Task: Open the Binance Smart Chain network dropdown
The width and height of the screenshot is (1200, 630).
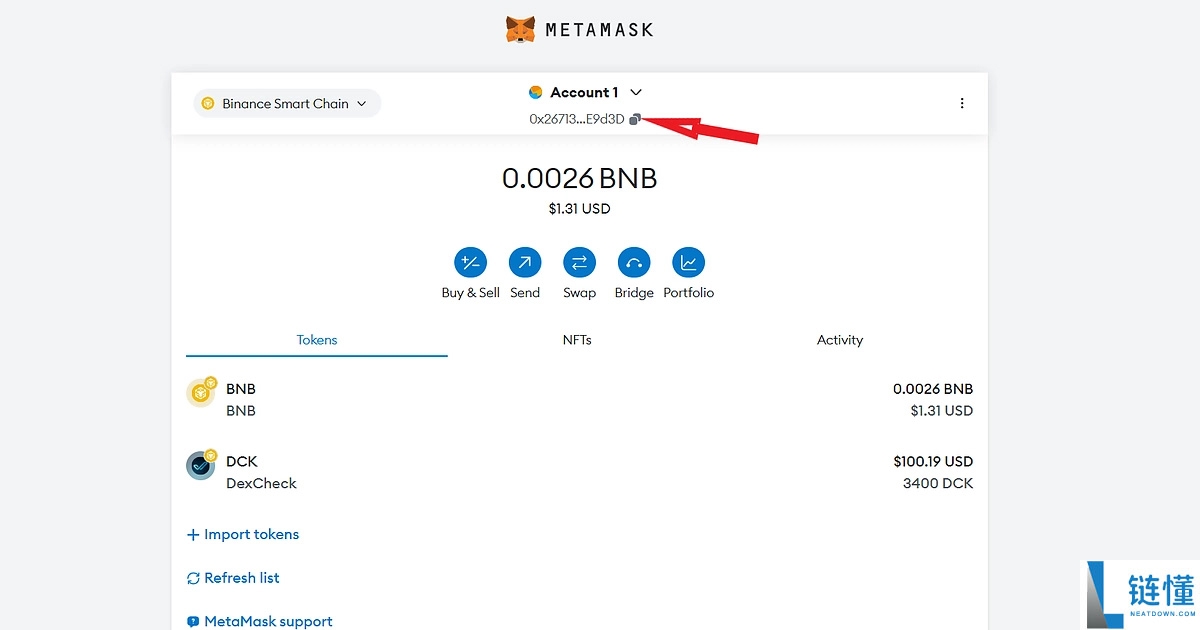Action: pyautogui.click(x=287, y=103)
